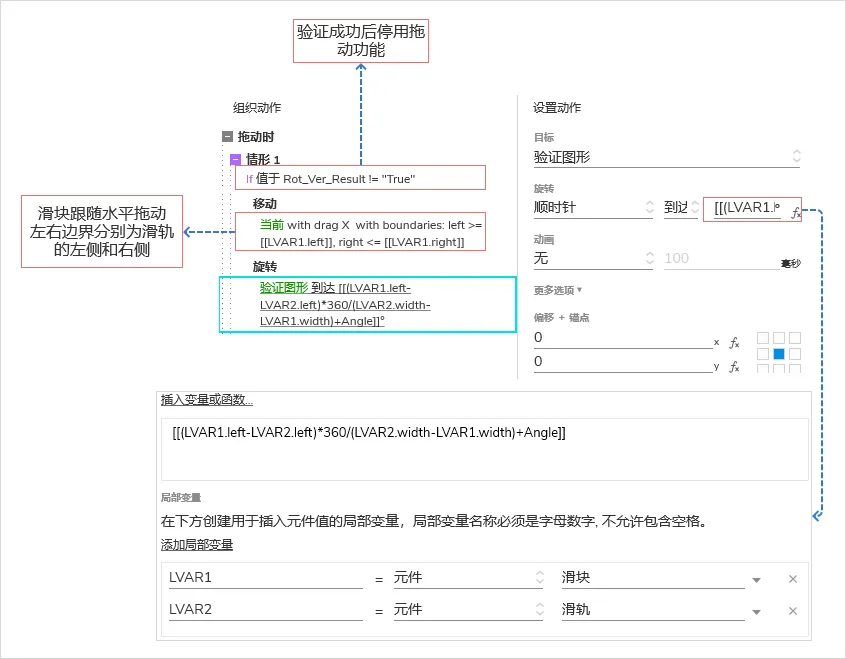Screen dimensions: 846x659
Task: Click the 添加局部变量 link
Action: click(196, 545)
